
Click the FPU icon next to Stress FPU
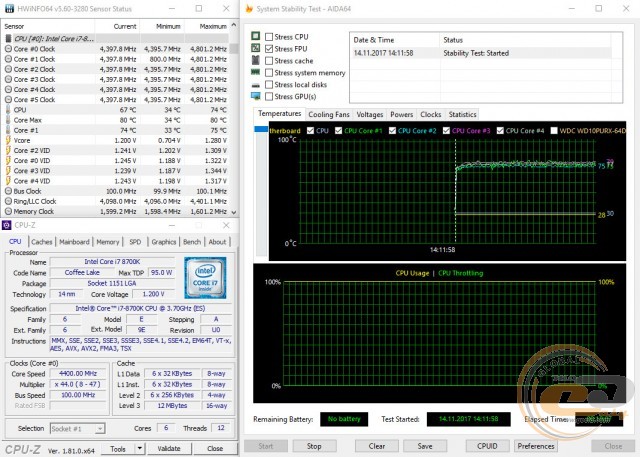point(256,48)
